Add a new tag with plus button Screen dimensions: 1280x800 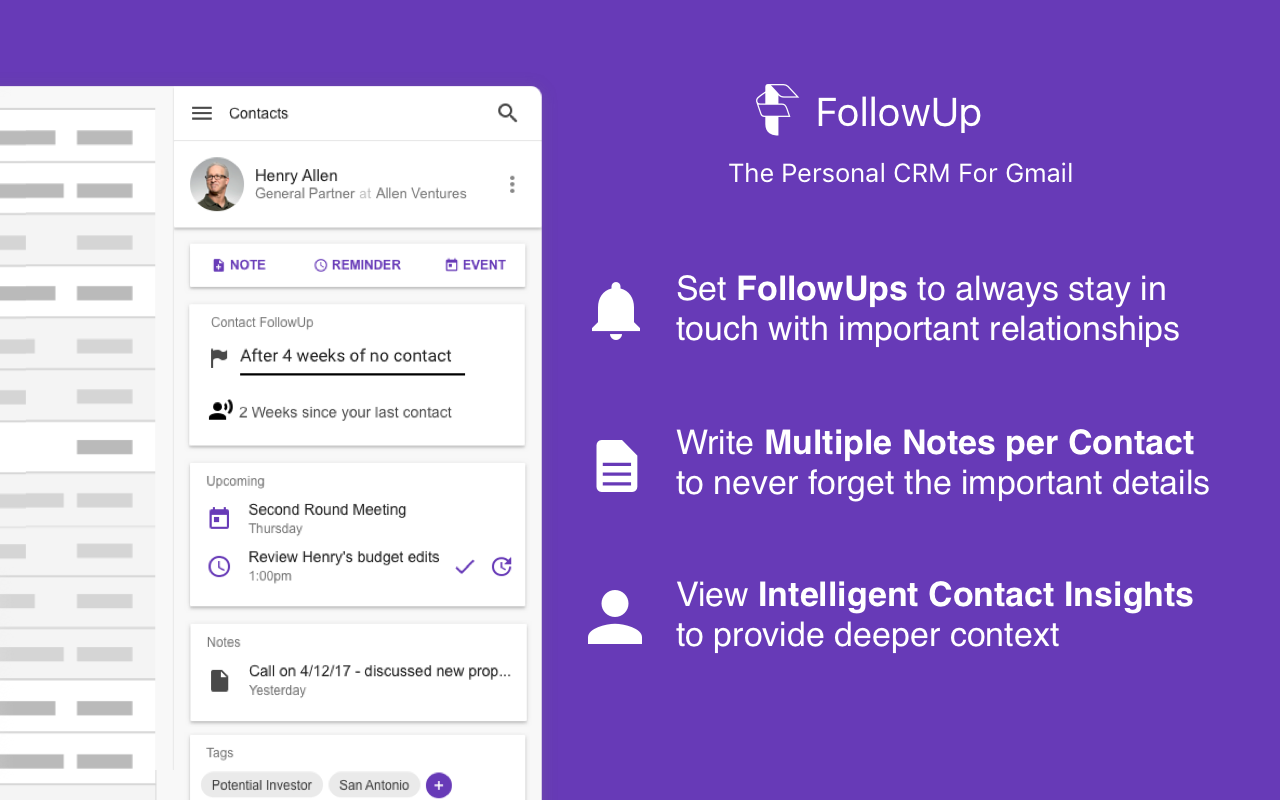click(x=439, y=785)
